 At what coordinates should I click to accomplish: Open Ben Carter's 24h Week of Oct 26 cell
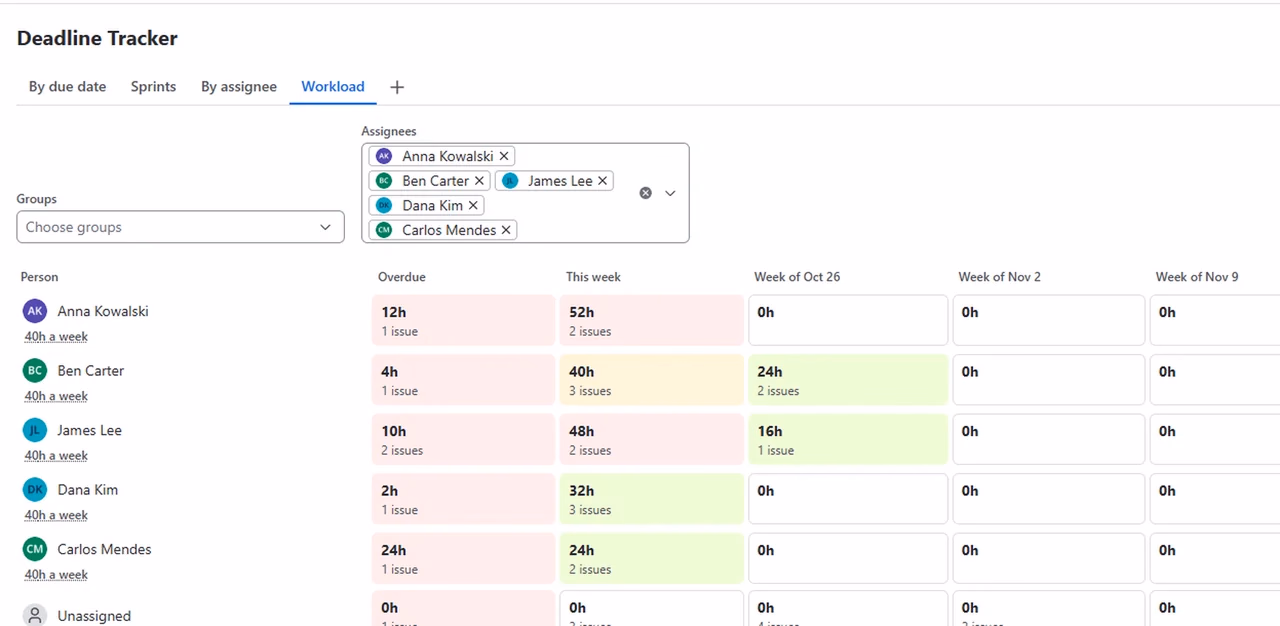[x=848, y=380]
